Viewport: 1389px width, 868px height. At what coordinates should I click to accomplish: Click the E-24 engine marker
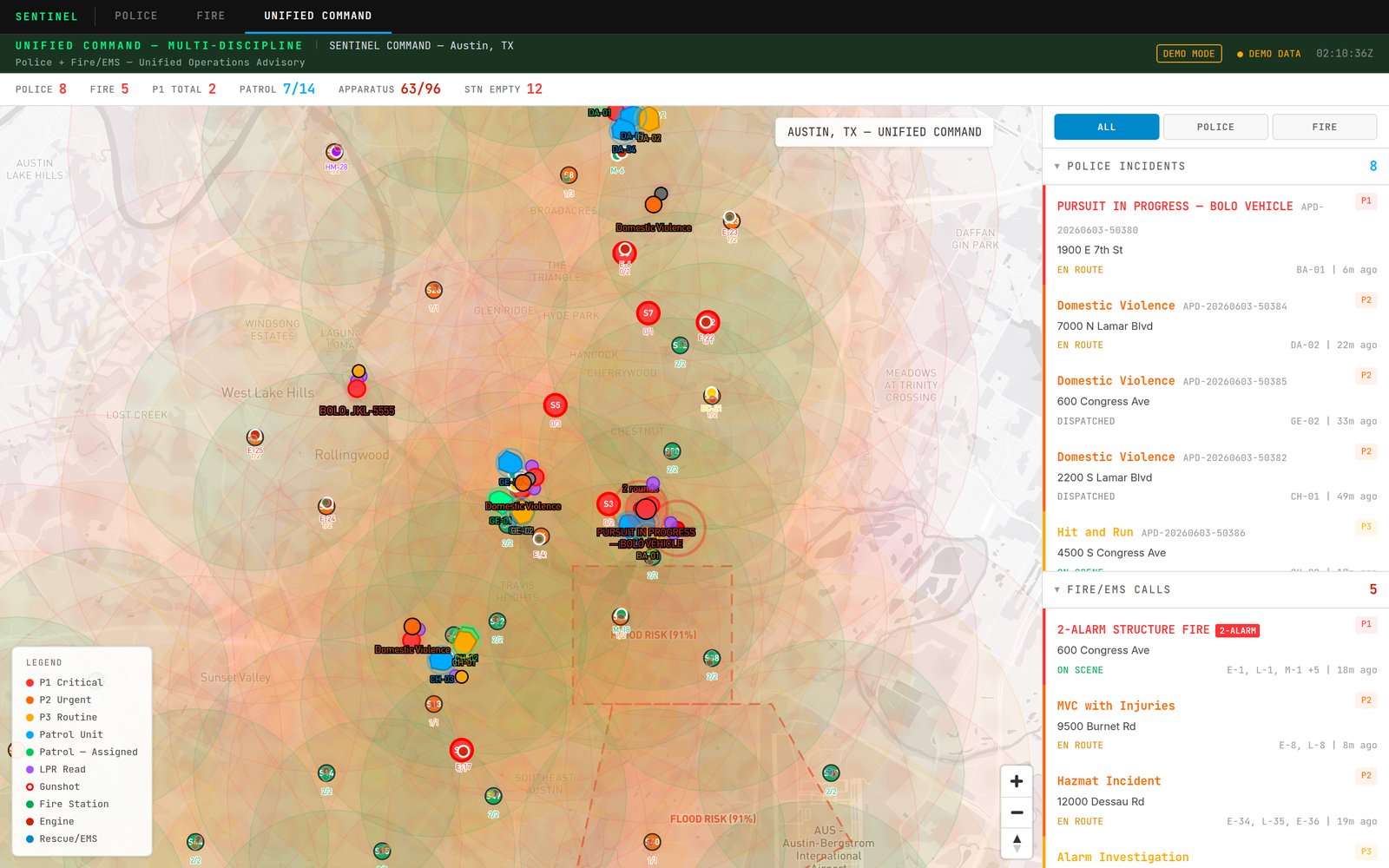click(326, 505)
